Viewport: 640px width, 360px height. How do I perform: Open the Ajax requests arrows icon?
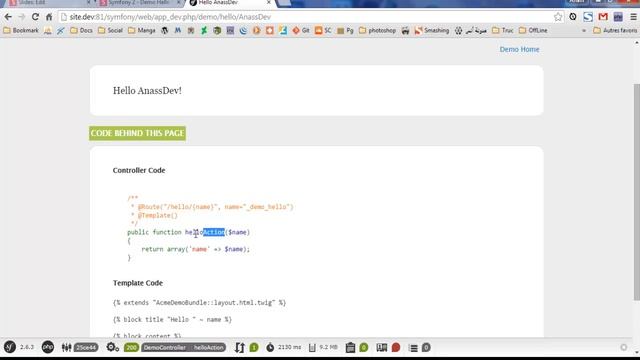[240, 347]
